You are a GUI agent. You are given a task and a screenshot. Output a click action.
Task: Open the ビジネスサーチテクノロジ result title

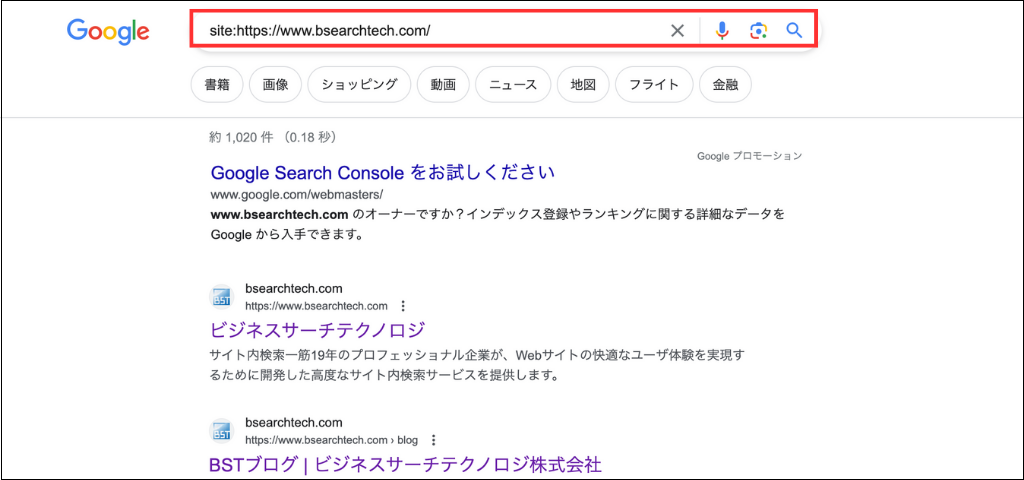pyautogui.click(x=317, y=329)
